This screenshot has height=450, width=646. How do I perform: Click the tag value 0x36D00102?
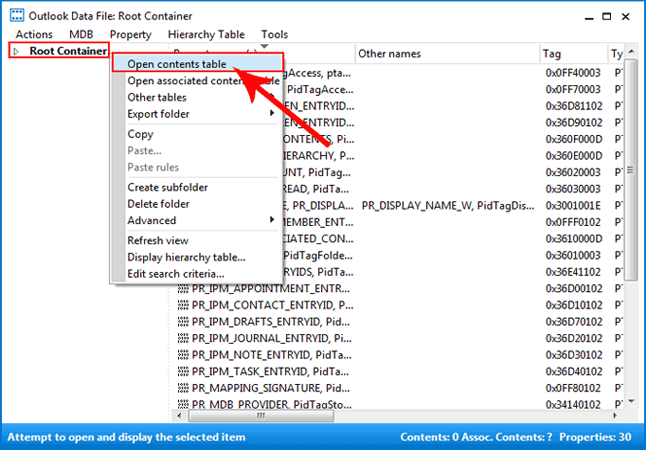pos(573,289)
